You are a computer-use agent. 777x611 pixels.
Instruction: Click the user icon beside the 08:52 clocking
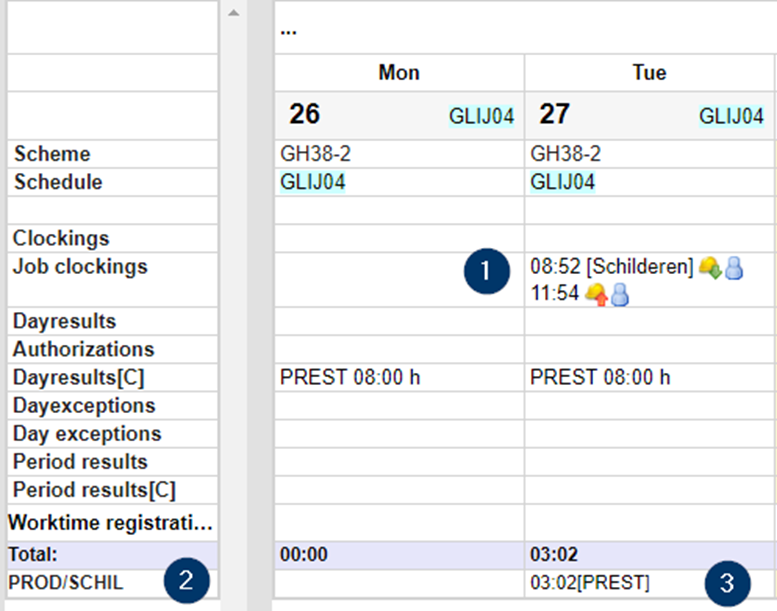[734, 268]
